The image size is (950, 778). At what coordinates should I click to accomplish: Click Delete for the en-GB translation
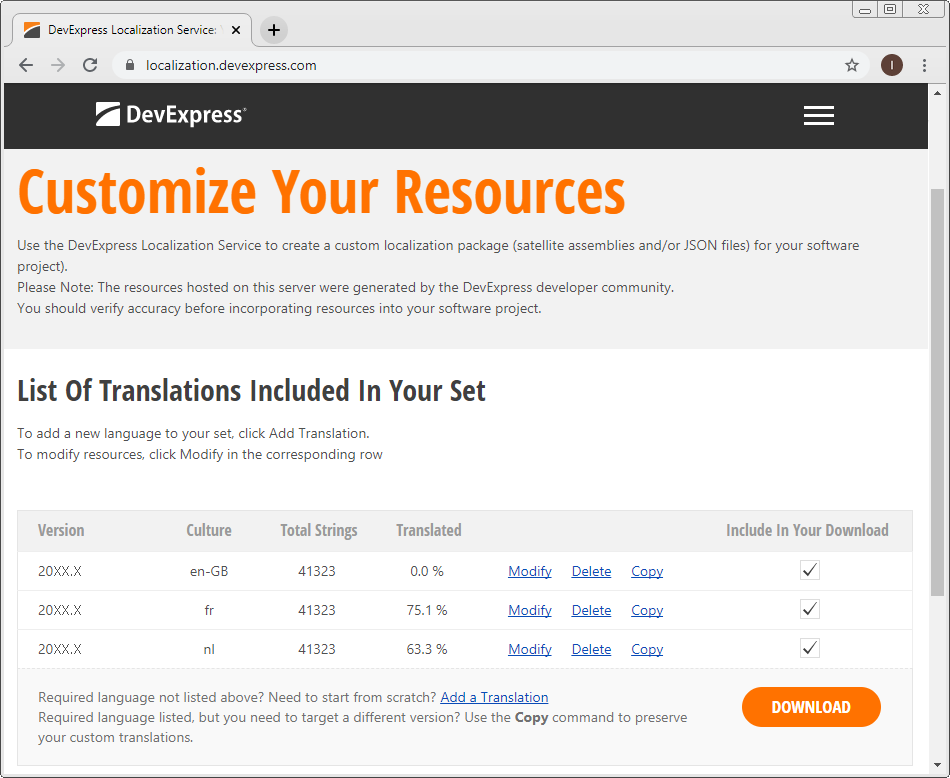(591, 571)
